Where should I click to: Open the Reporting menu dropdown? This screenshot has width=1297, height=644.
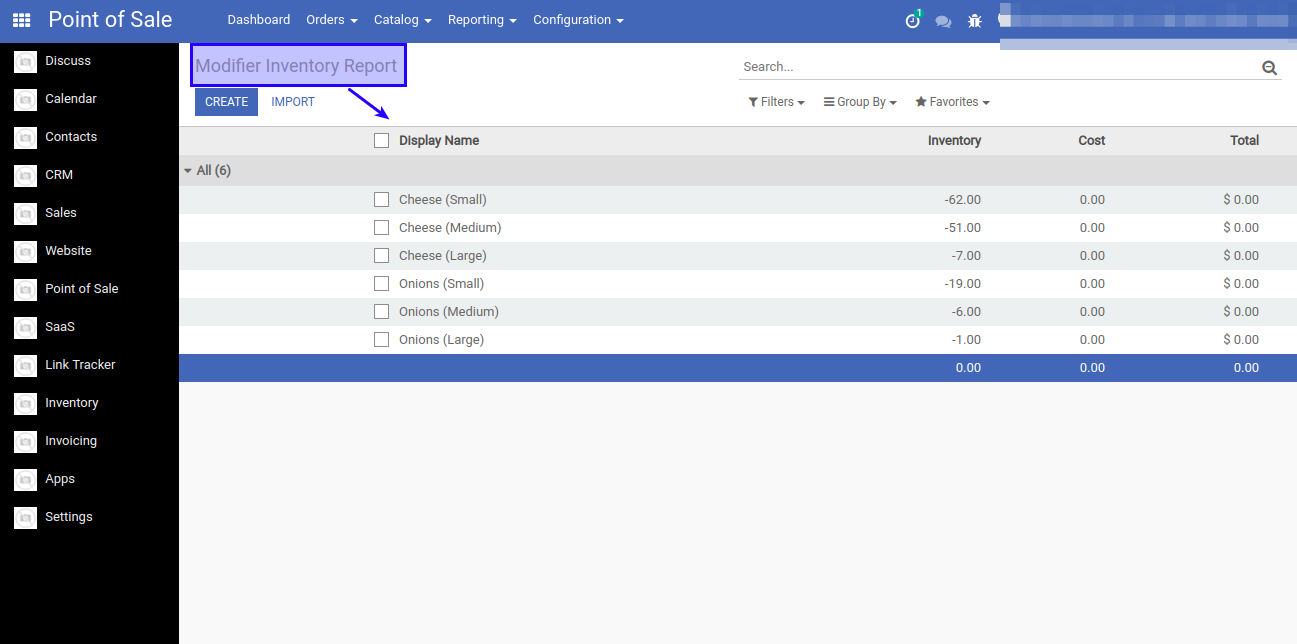click(x=482, y=20)
